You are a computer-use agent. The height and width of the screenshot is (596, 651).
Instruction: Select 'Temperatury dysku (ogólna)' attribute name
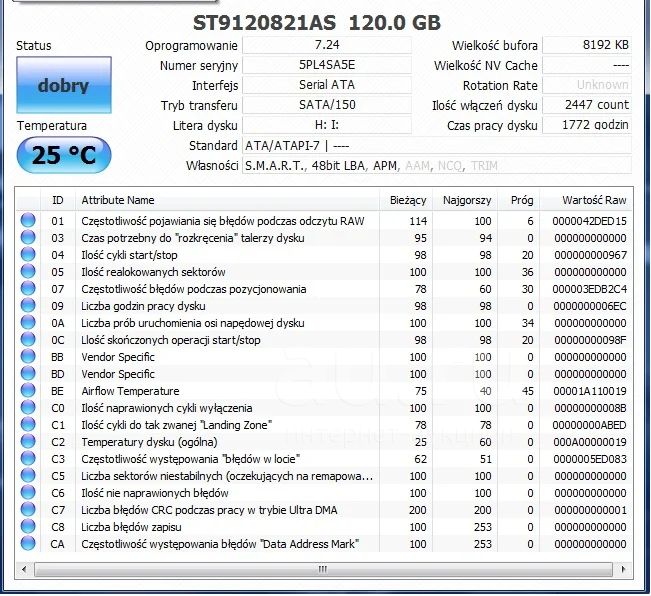[x=149, y=442]
